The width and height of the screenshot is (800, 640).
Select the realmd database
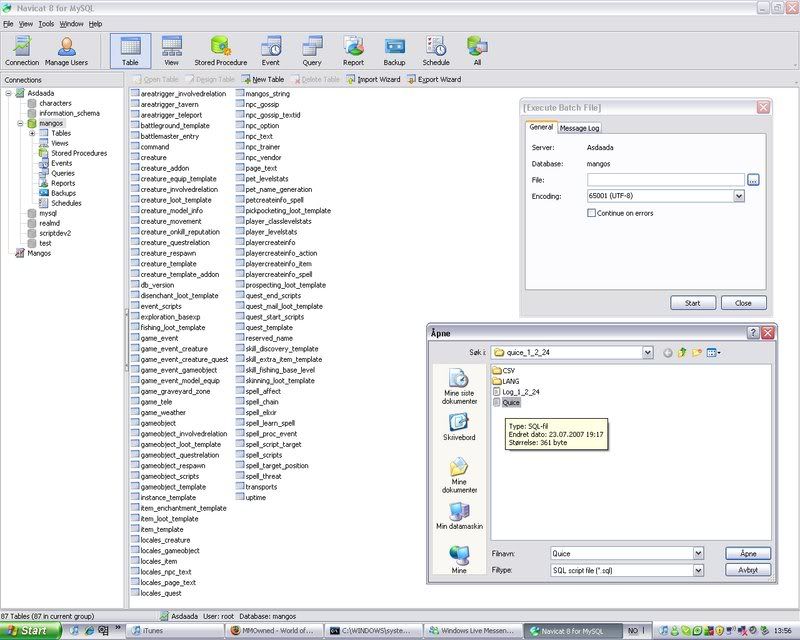pyautogui.click(x=44, y=223)
